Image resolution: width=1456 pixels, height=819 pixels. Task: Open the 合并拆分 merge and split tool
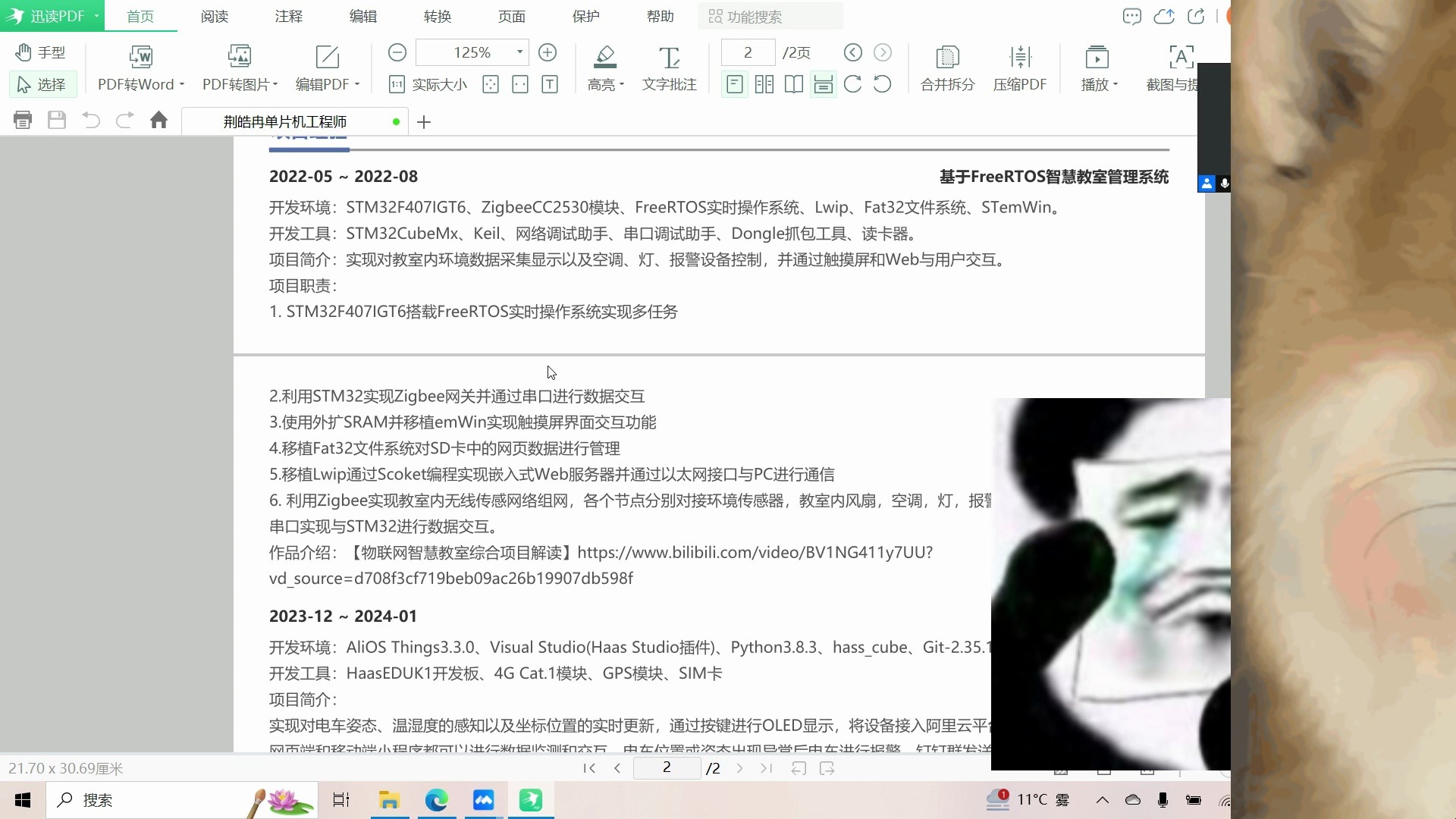point(948,67)
